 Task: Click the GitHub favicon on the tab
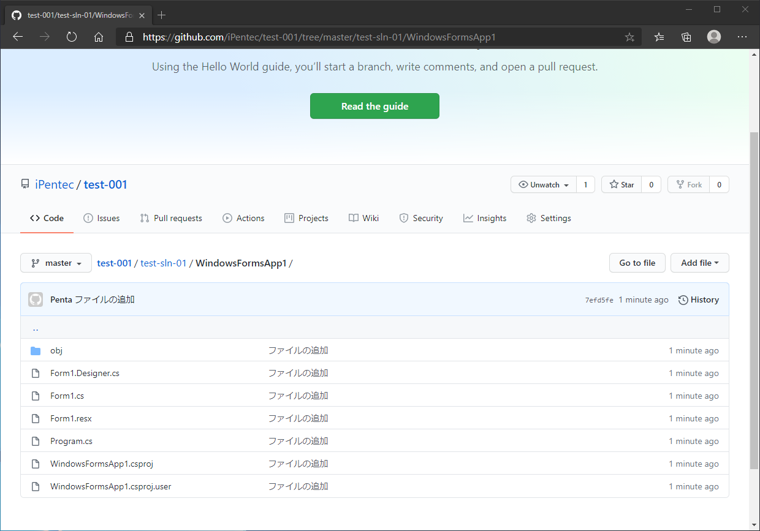pyautogui.click(x=16, y=16)
